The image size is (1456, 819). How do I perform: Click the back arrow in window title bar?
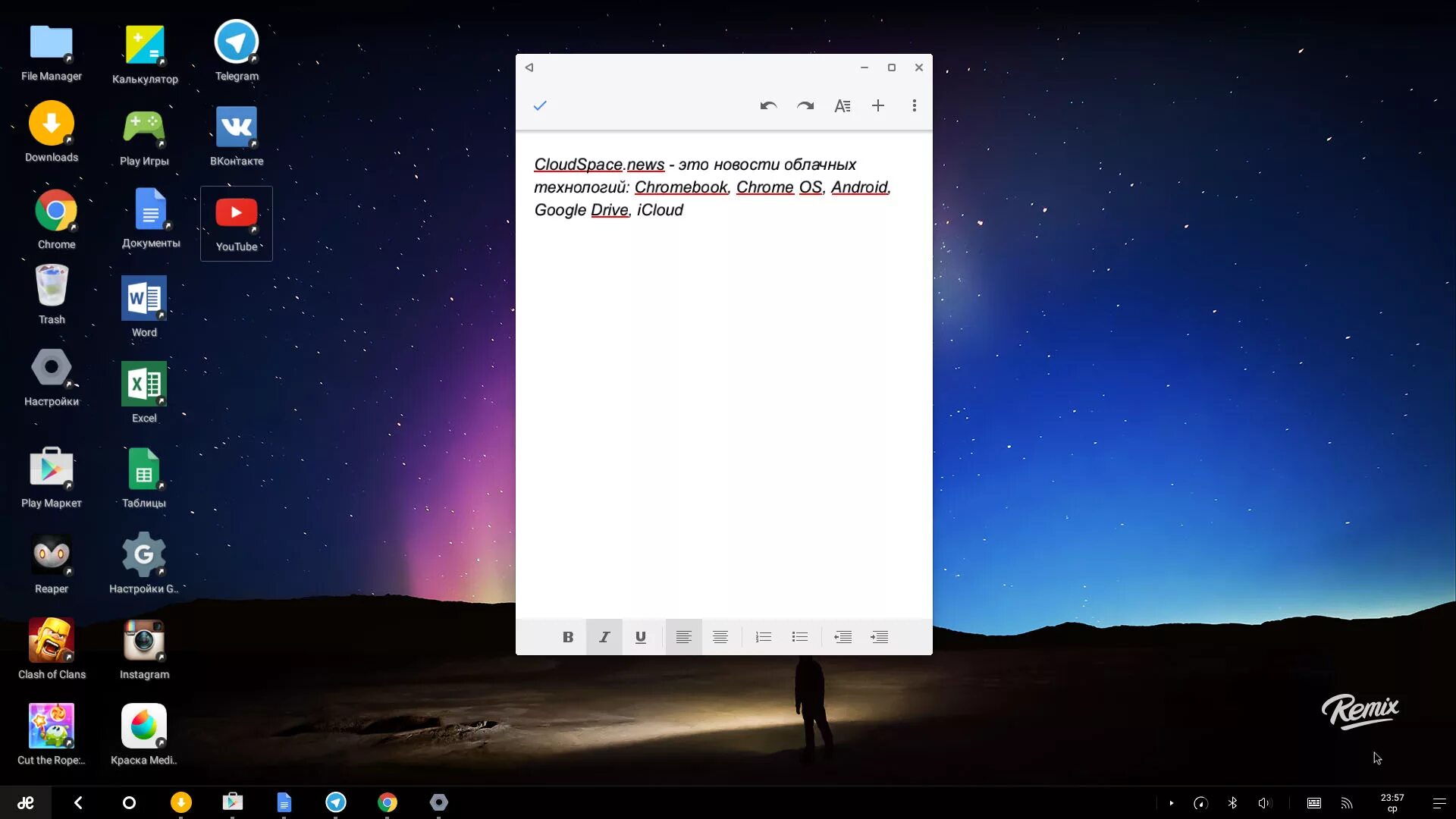[529, 67]
